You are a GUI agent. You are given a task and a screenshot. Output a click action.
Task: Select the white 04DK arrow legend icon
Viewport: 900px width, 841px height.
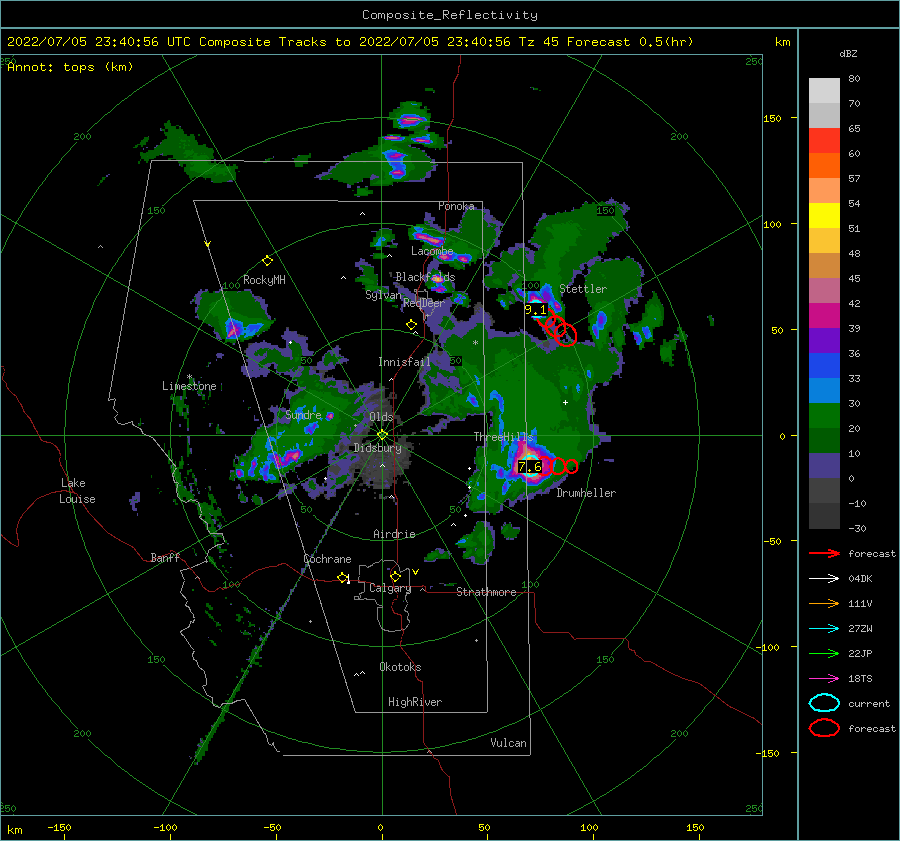tap(824, 578)
